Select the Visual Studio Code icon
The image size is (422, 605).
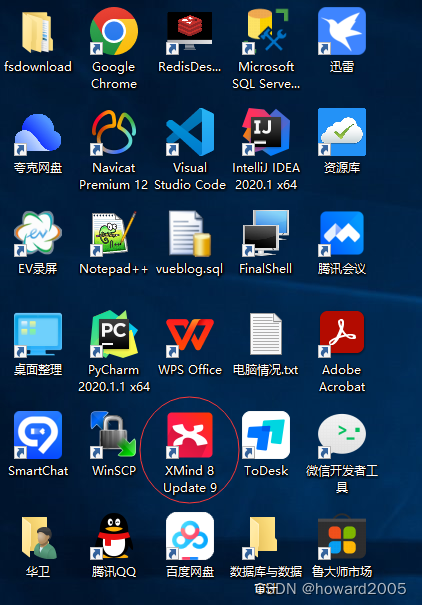click(x=189, y=132)
